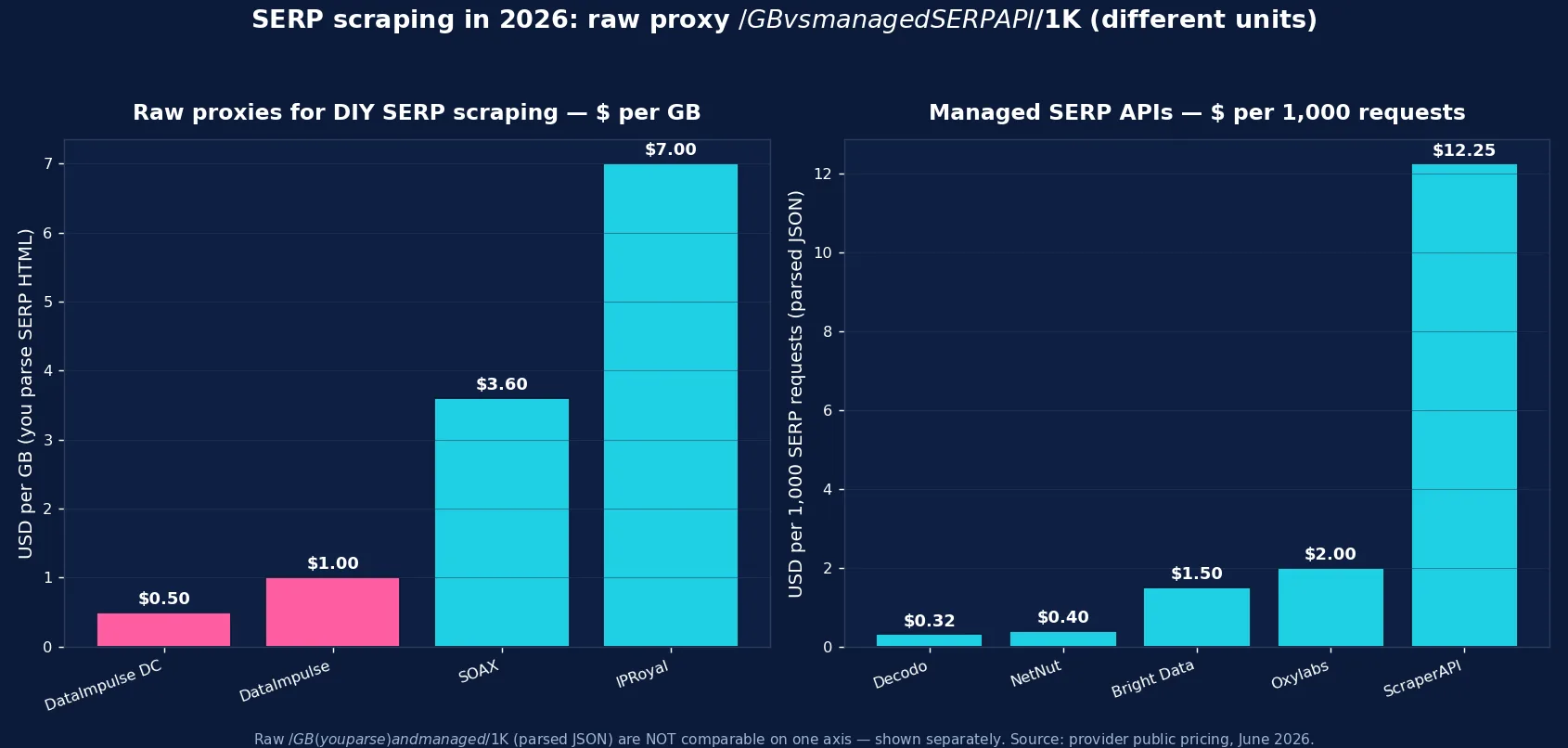Click the $0.50 value label
Image resolution: width=1568 pixels, height=748 pixels.
click(164, 599)
